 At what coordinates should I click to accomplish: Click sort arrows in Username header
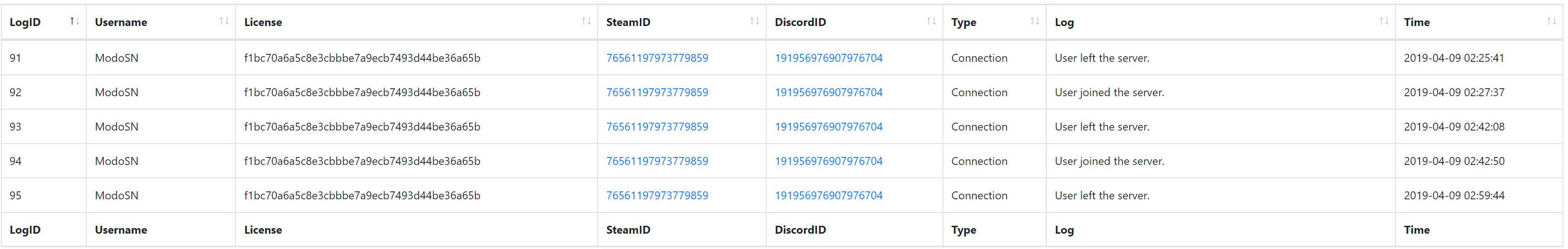pos(224,21)
